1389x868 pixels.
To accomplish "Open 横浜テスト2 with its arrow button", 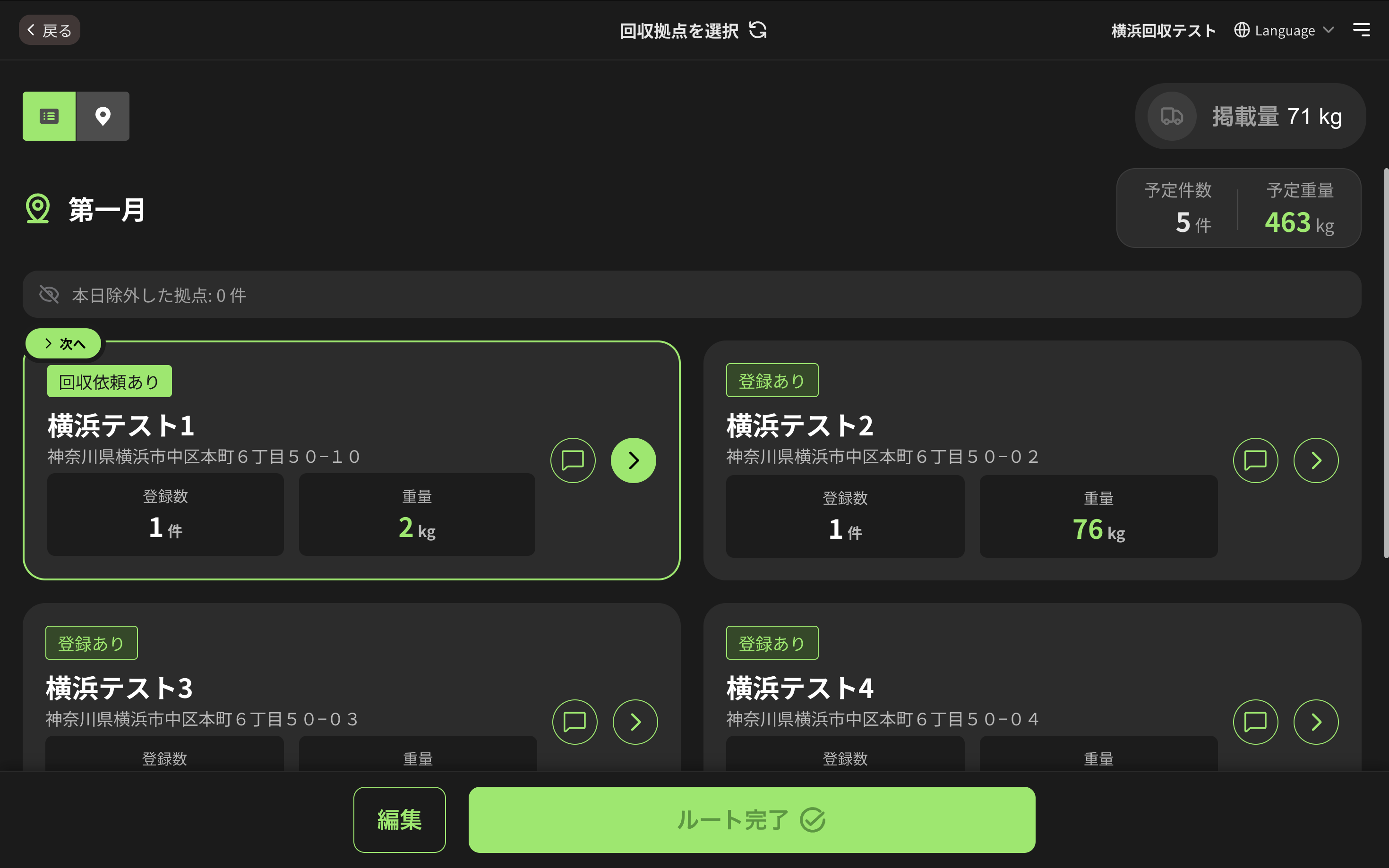I will point(1316,460).
